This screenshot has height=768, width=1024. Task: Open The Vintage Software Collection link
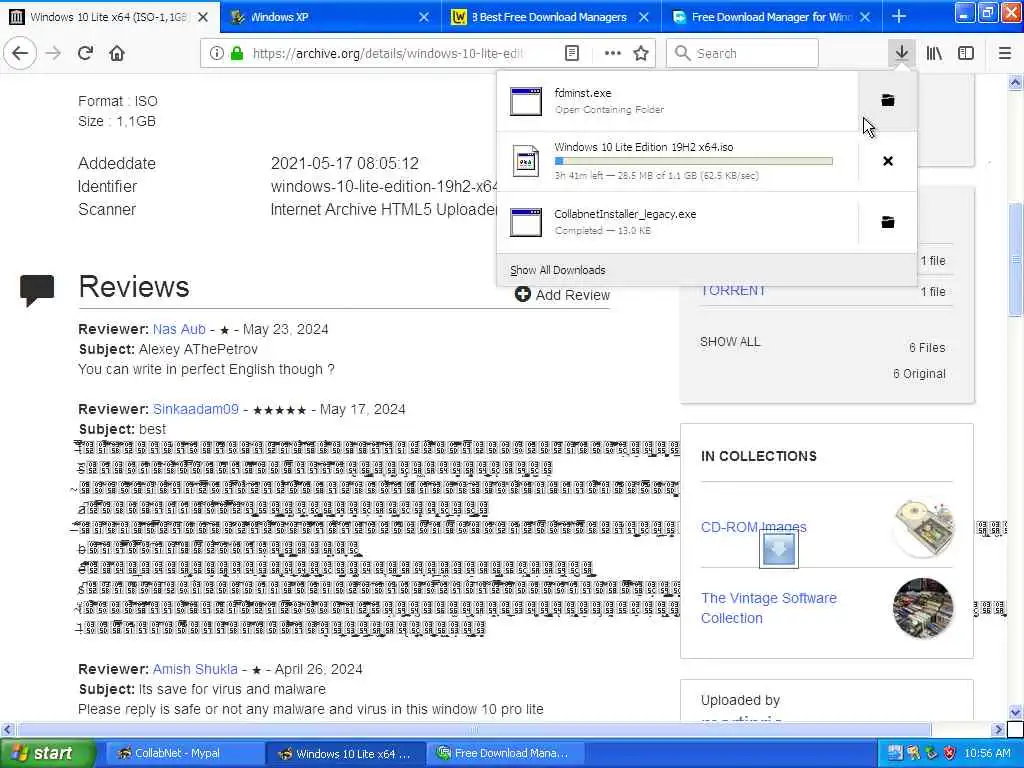(x=769, y=607)
